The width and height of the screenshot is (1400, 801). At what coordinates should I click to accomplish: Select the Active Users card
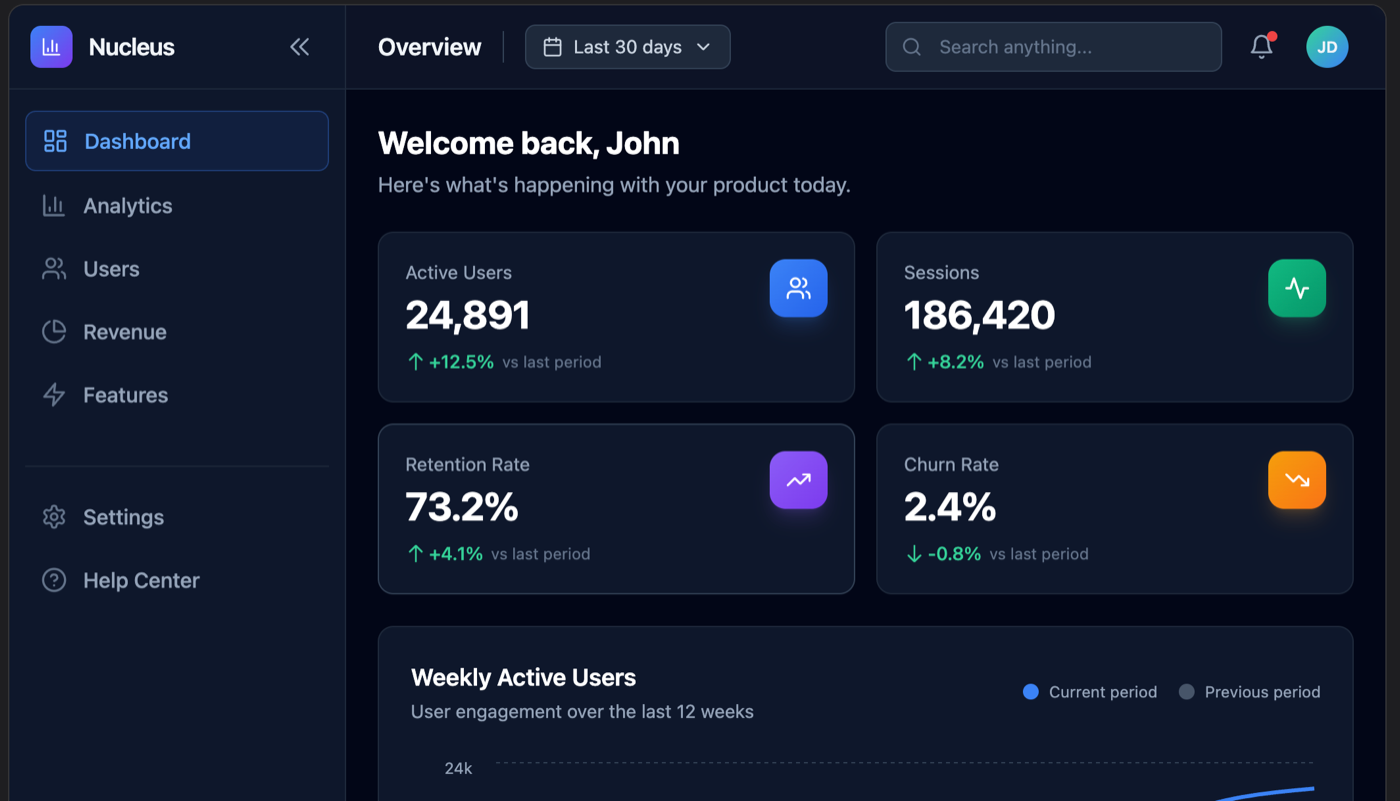pyautogui.click(x=616, y=317)
